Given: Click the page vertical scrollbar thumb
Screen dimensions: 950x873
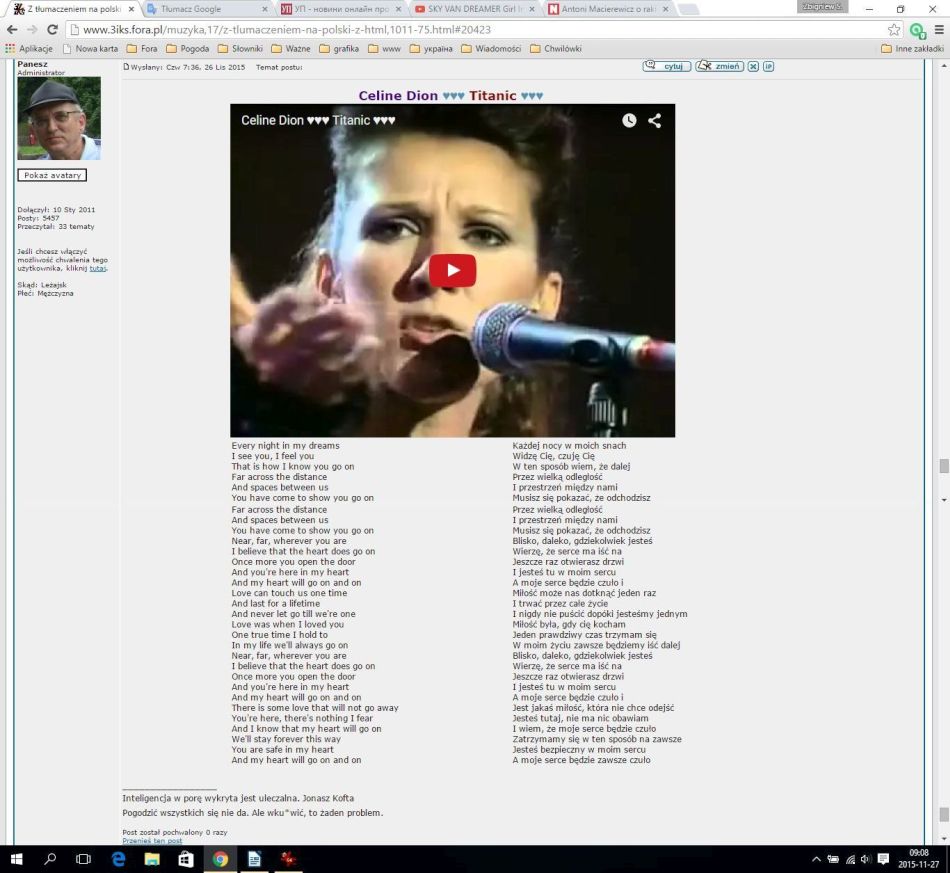Looking at the screenshot, I should click(943, 466).
